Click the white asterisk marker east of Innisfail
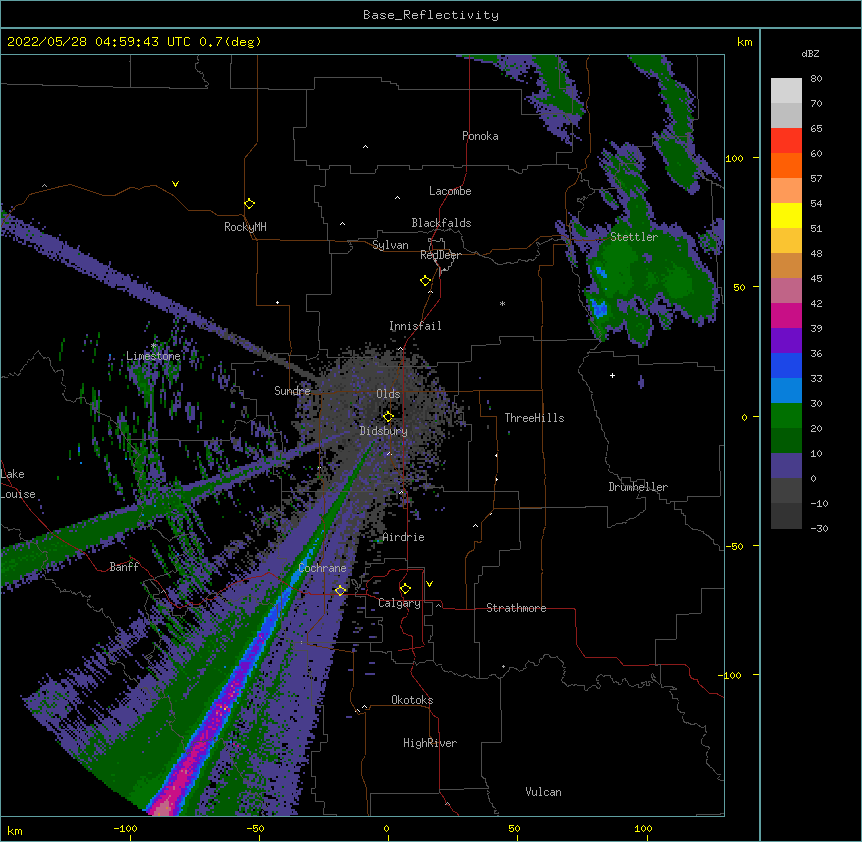 [502, 303]
